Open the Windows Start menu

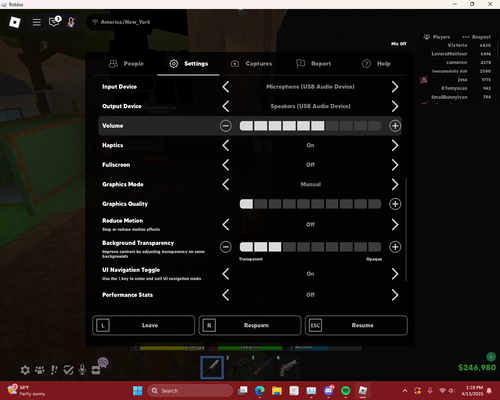(x=138, y=391)
